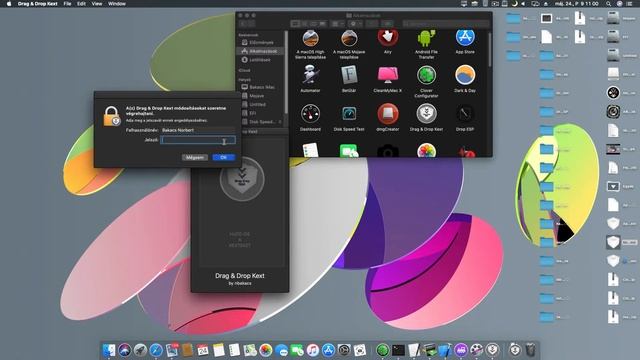Focus the Jelszó password field
640x360 pixels.
(198, 140)
